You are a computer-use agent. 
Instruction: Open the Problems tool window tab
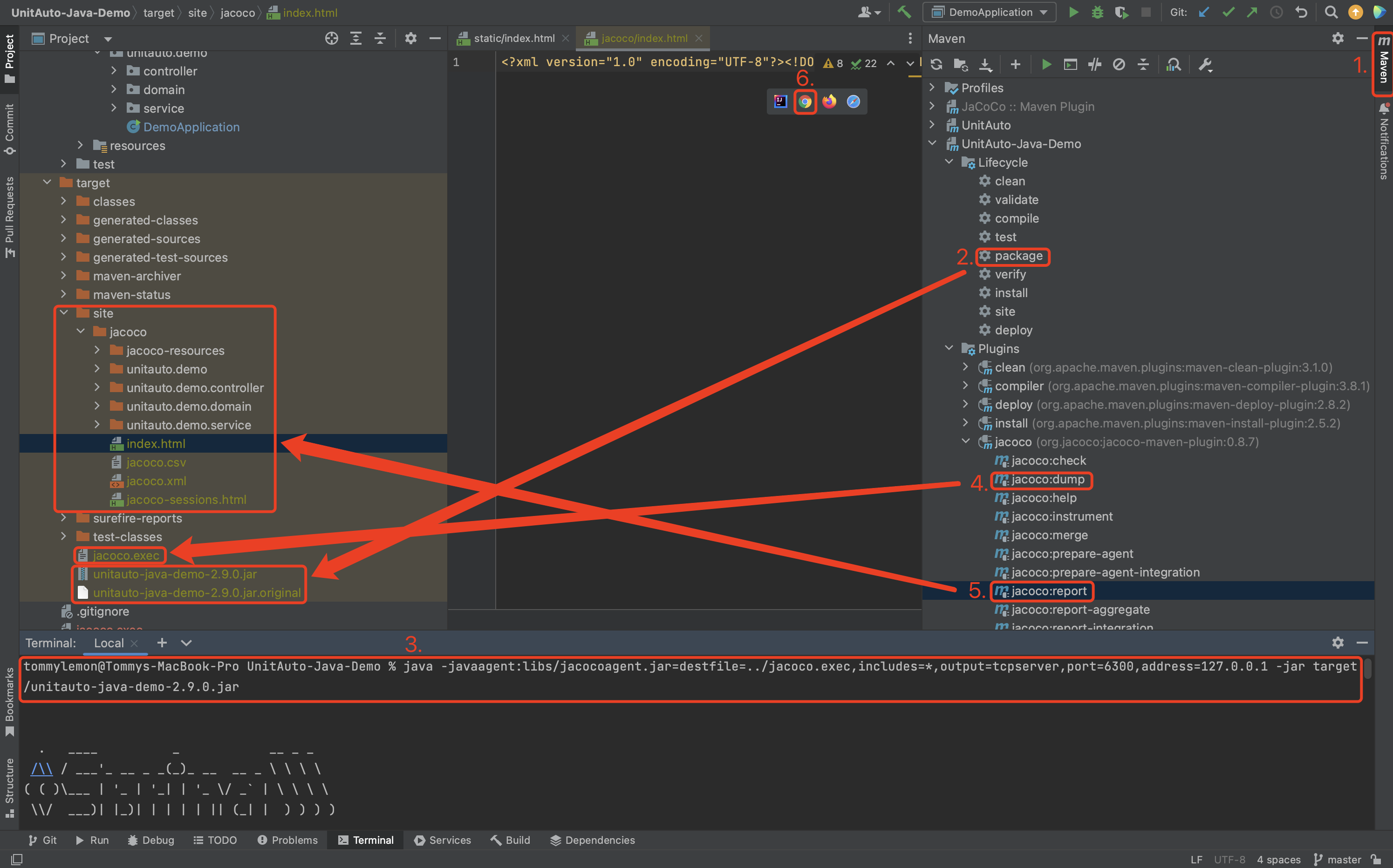(x=287, y=840)
